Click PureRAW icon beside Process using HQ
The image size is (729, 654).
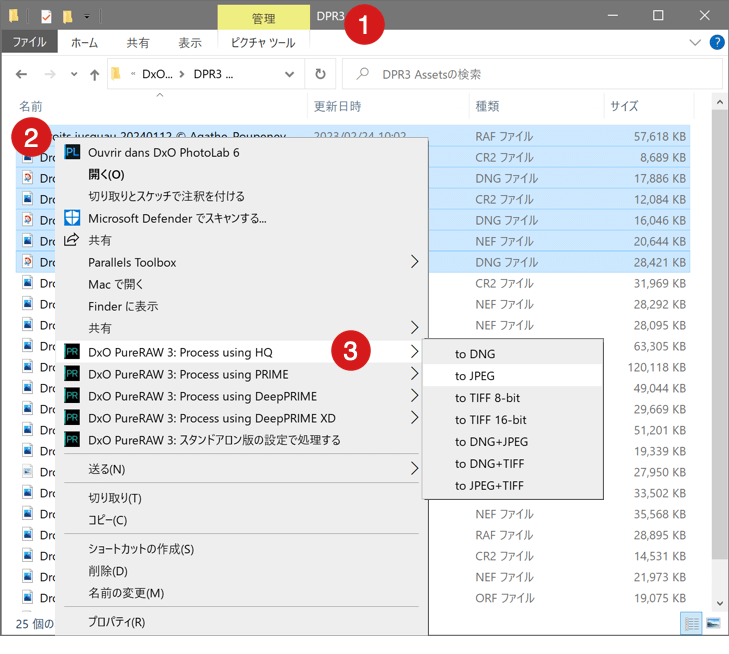72,352
